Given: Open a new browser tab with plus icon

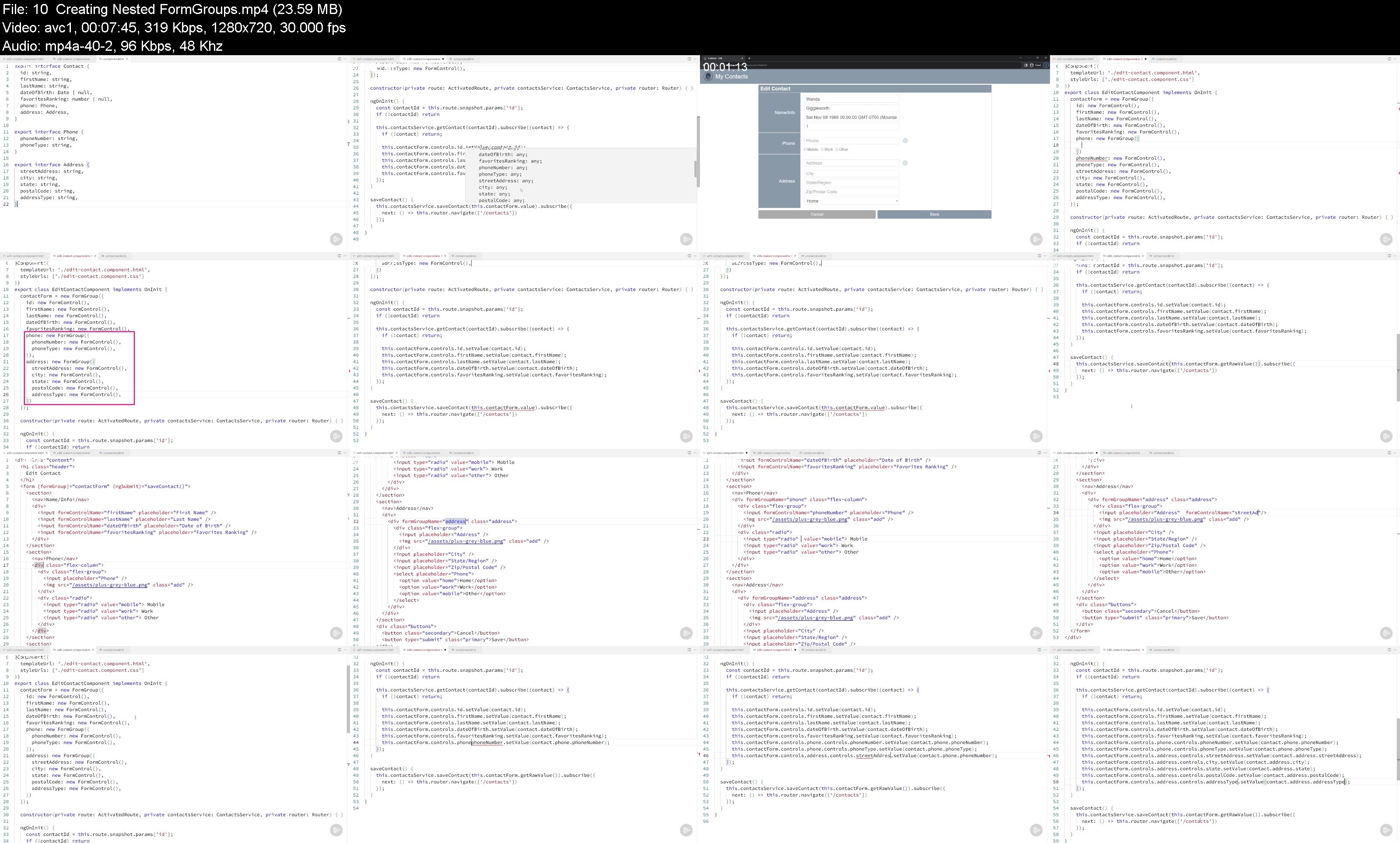Looking at the screenshot, I should point(749,58).
